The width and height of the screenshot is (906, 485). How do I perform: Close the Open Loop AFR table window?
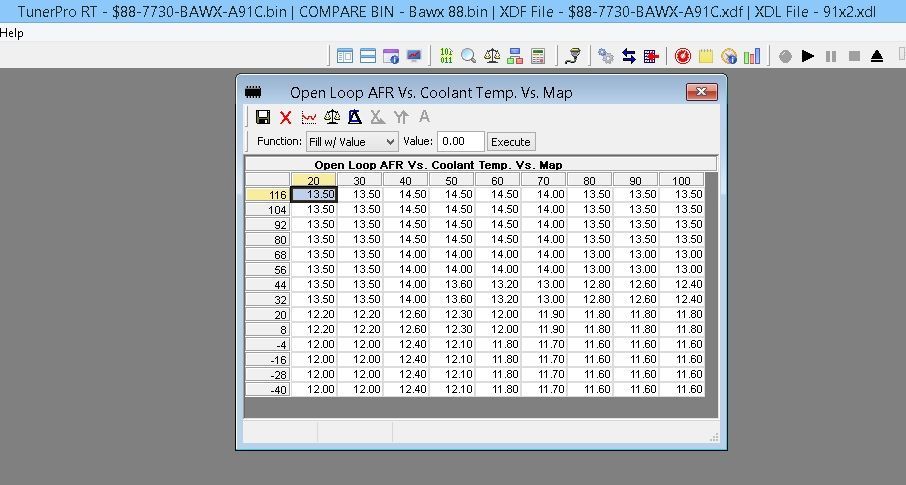pyautogui.click(x=702, y=92)
